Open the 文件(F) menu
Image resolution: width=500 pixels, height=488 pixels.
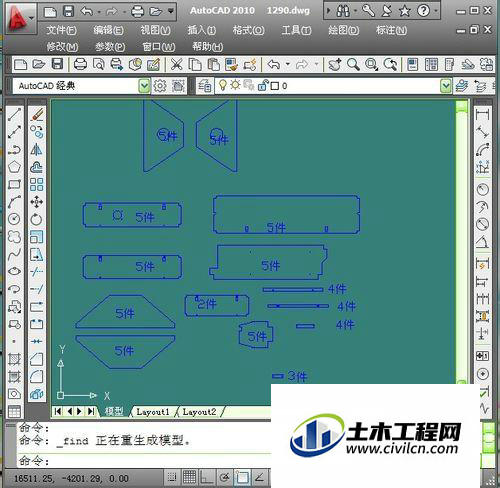click(x=61, y=30)
